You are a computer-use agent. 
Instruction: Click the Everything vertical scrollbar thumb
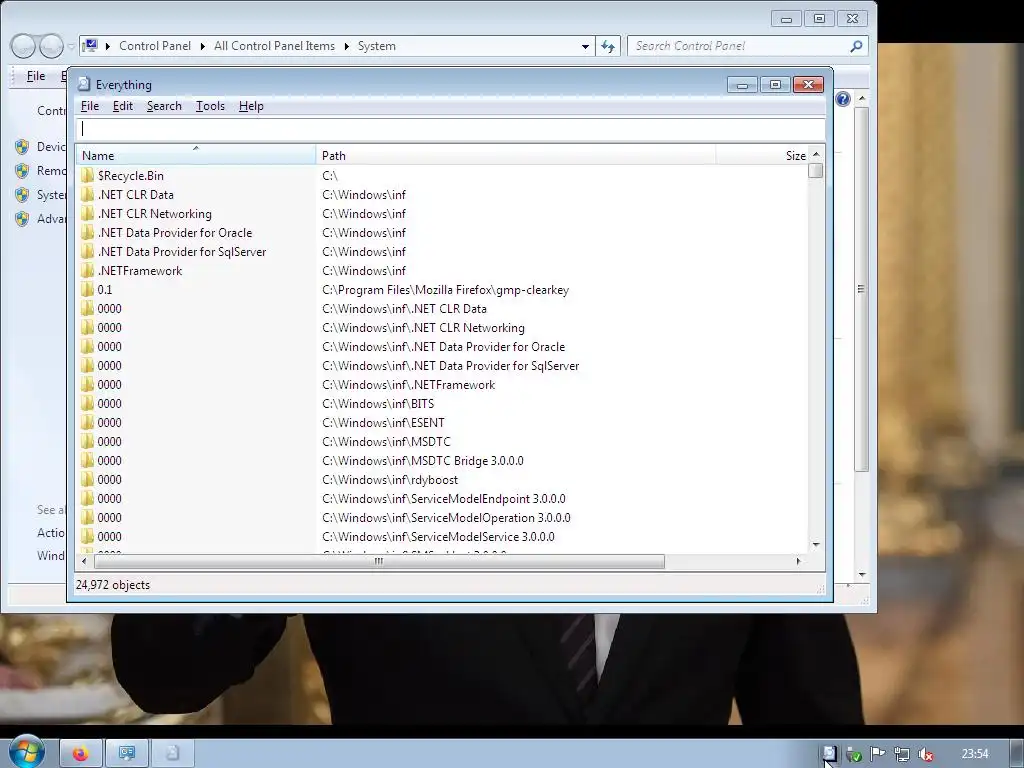pyautogui.click(x=816, y=170)
